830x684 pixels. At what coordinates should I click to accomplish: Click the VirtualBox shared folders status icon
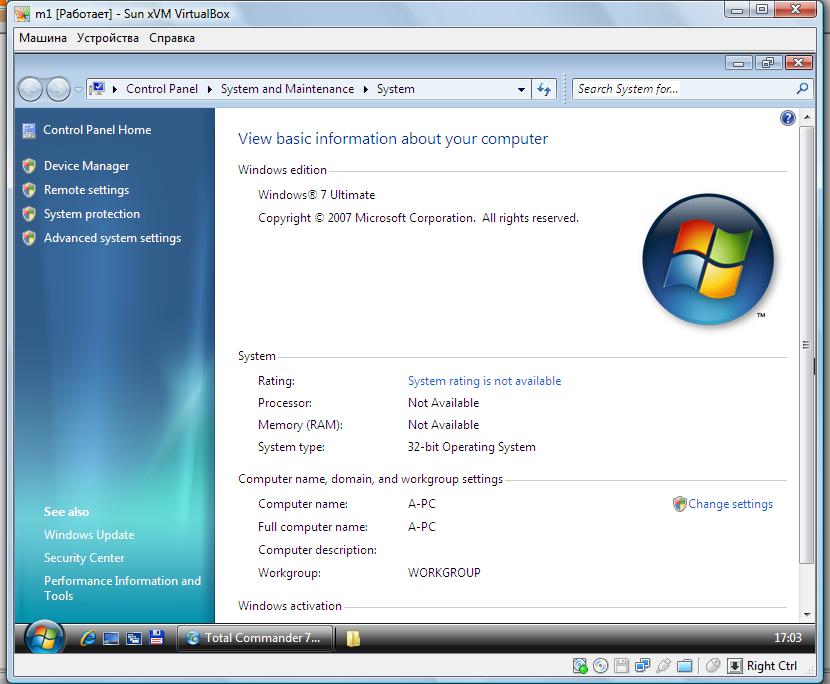point(684,666)
